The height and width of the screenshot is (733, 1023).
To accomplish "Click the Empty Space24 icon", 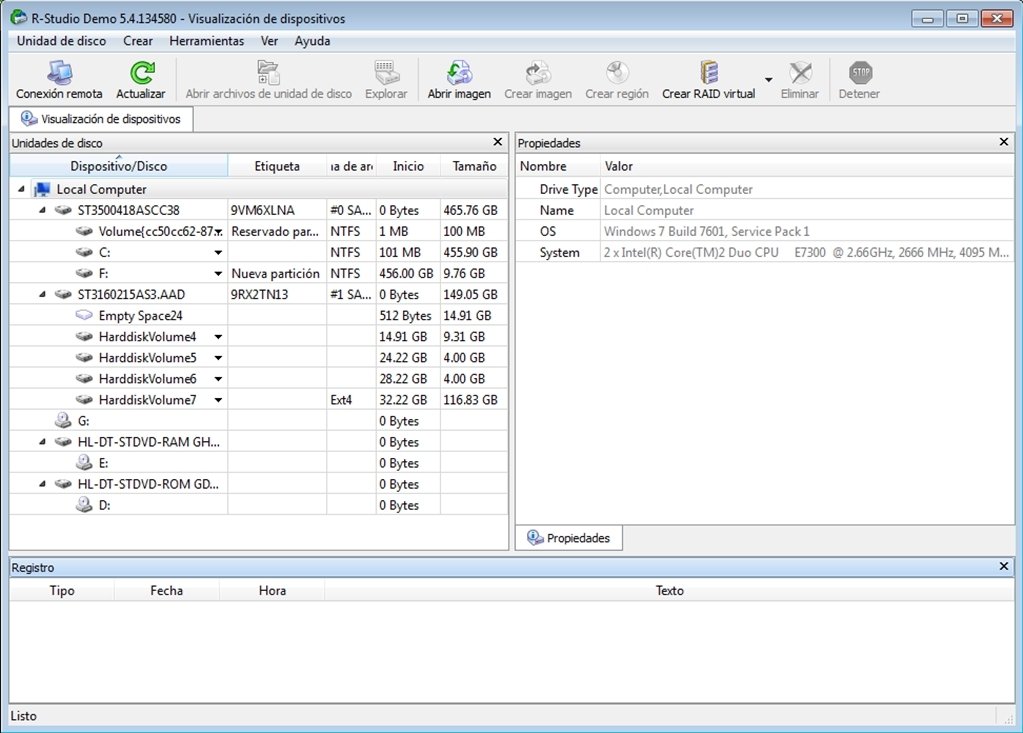I will click(84, 315).
